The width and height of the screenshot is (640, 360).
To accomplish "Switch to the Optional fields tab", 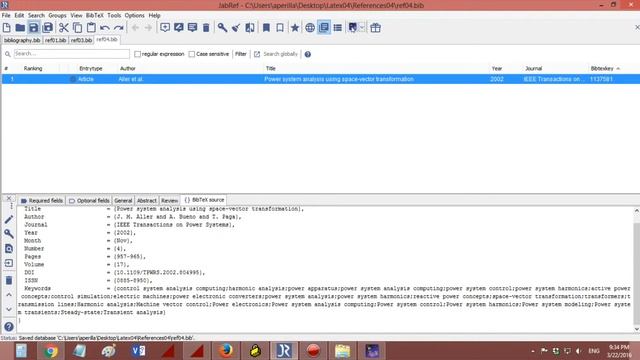I will click(89, 200).
